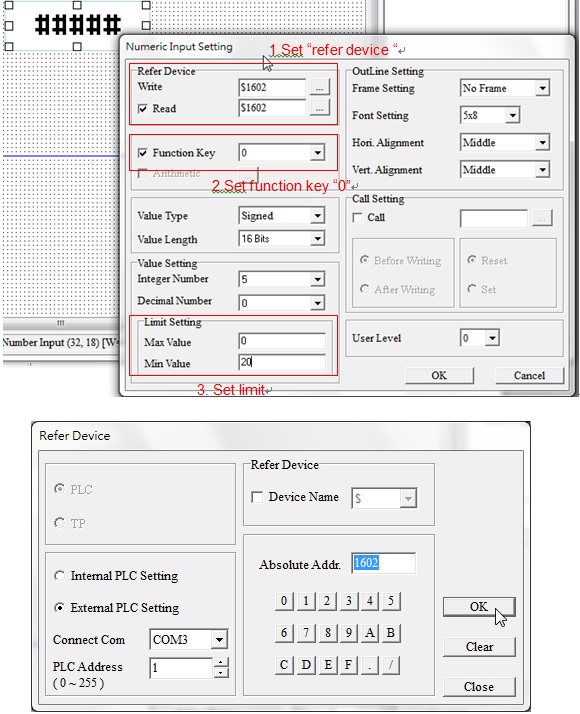Viewport: 580px width, 714px height.
Task: Click keypad hex E button
Action: click(327, 665)
